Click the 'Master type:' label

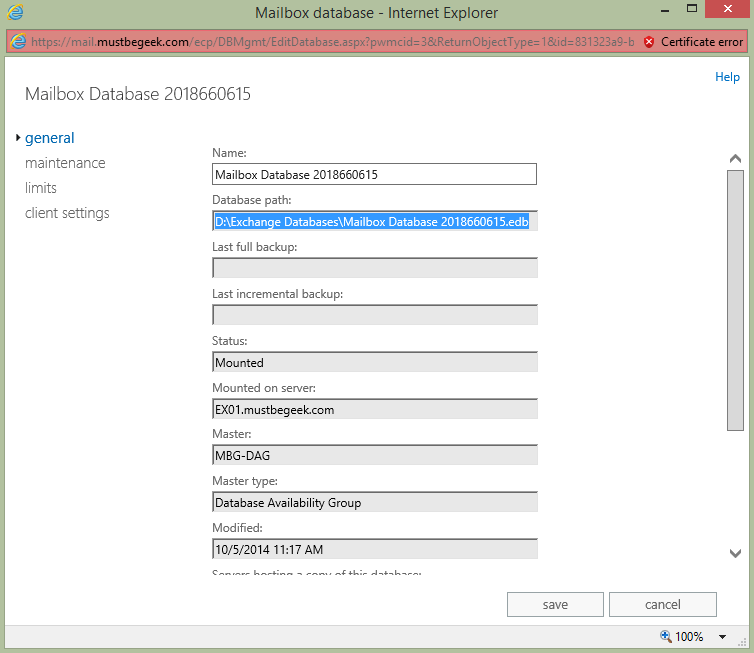click(x=245, y=481)
